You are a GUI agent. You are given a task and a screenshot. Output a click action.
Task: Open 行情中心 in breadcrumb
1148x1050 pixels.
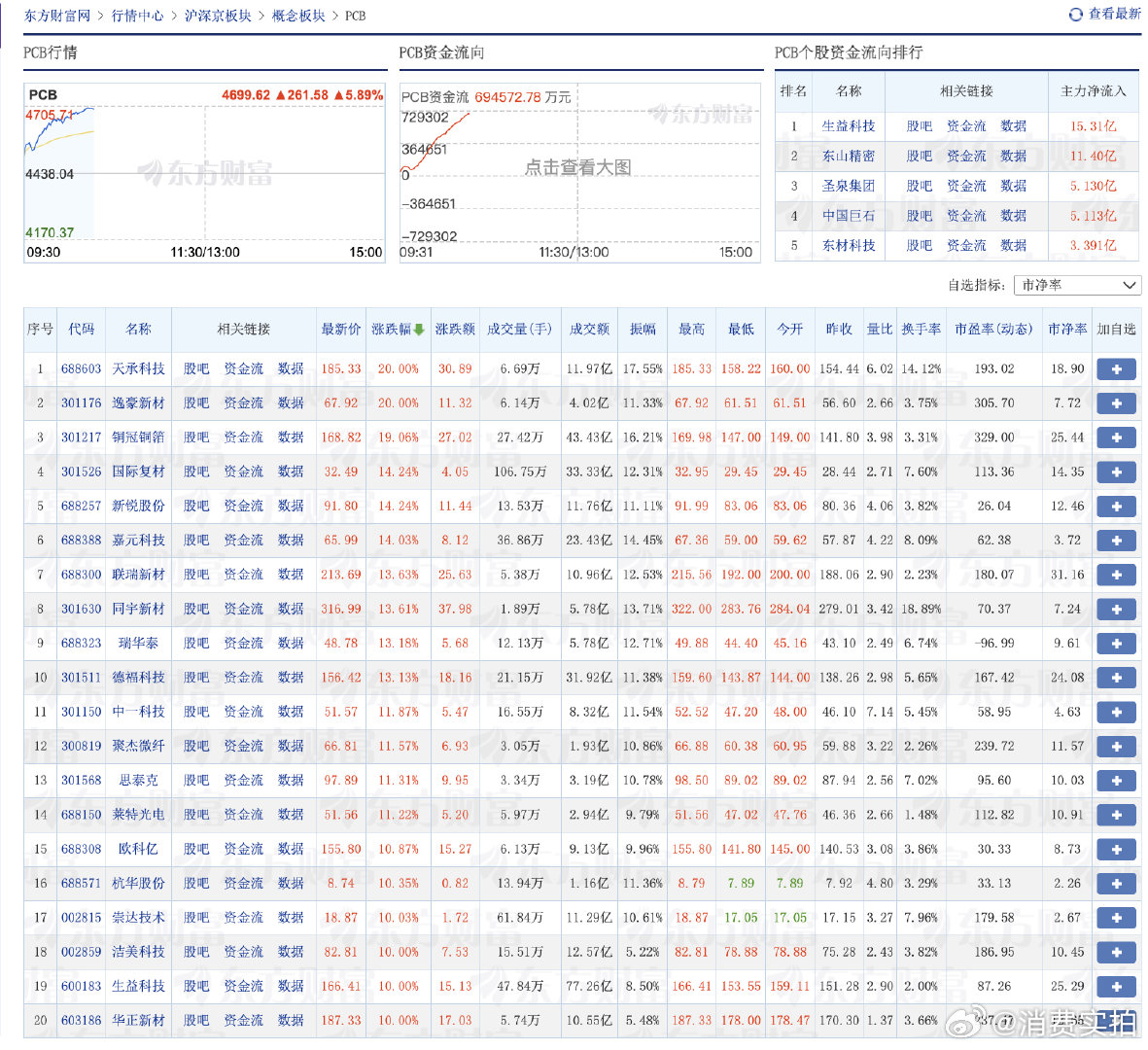[138, 16]
